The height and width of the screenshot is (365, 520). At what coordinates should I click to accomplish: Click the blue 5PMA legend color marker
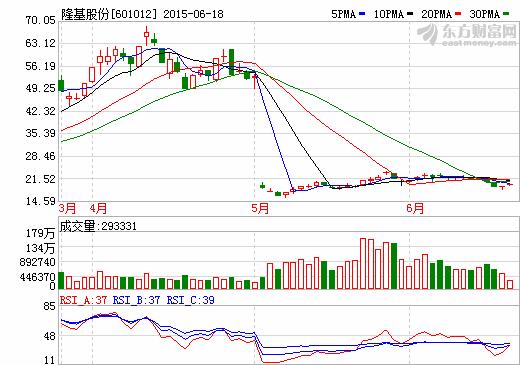(x=362, y=14)
